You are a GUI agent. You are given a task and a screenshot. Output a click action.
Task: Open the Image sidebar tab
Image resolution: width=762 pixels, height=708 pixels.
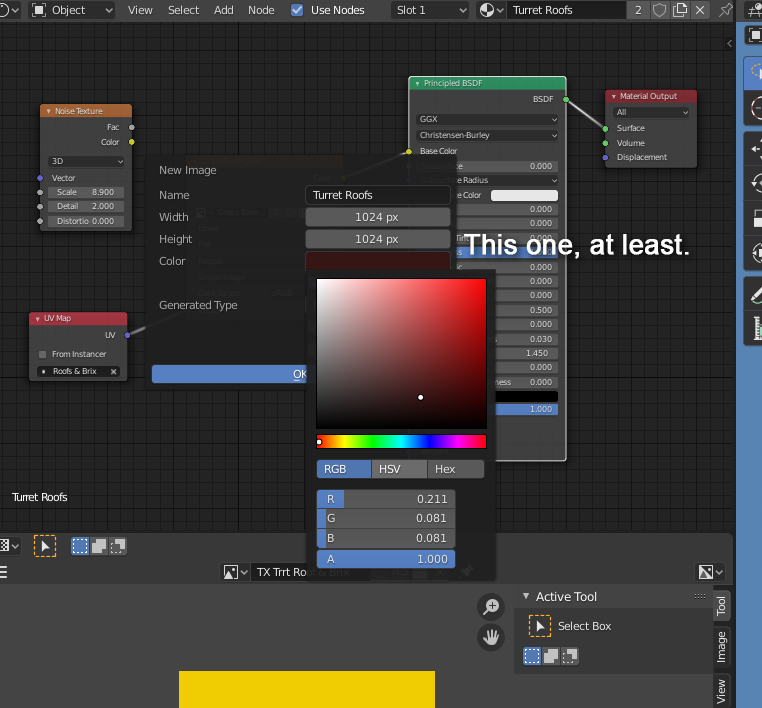click(x=721, y=647)
